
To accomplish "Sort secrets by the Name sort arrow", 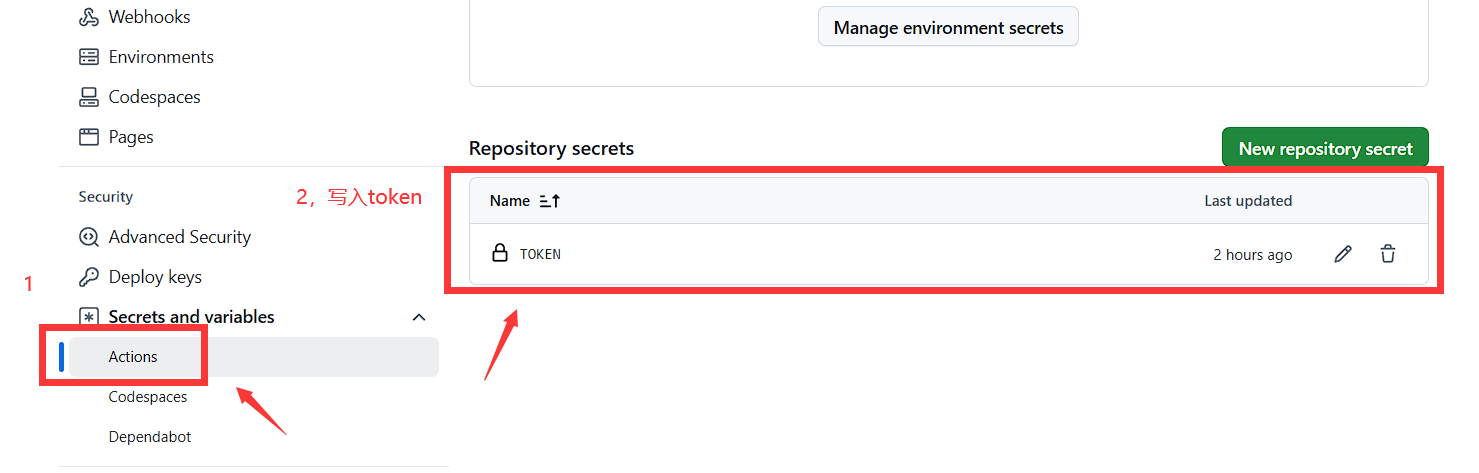I will tap(550, 201).
